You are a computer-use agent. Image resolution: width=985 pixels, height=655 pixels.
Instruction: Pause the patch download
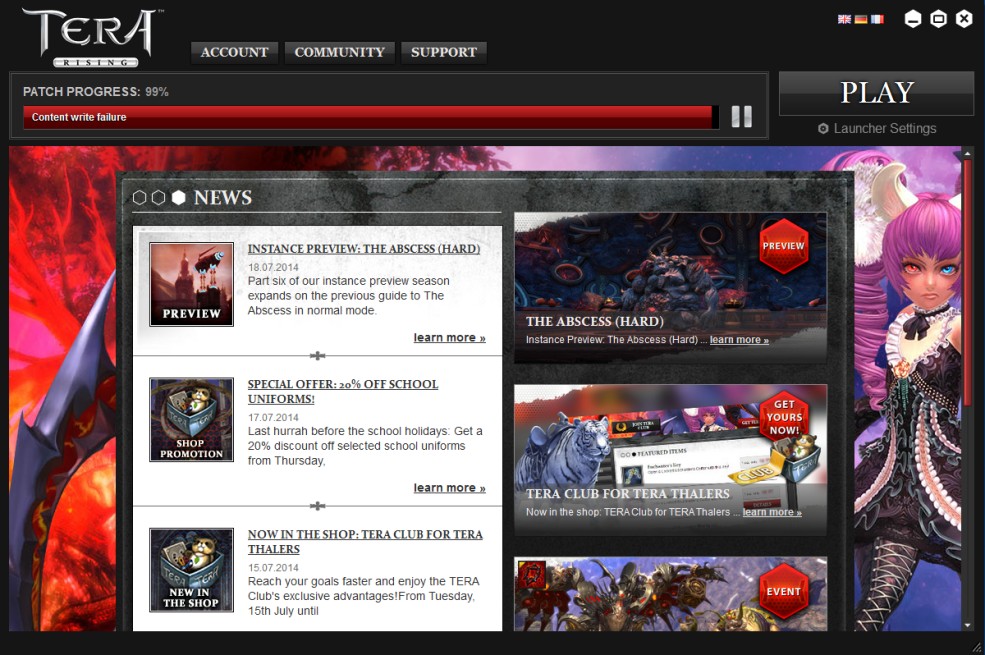point(741,116)
